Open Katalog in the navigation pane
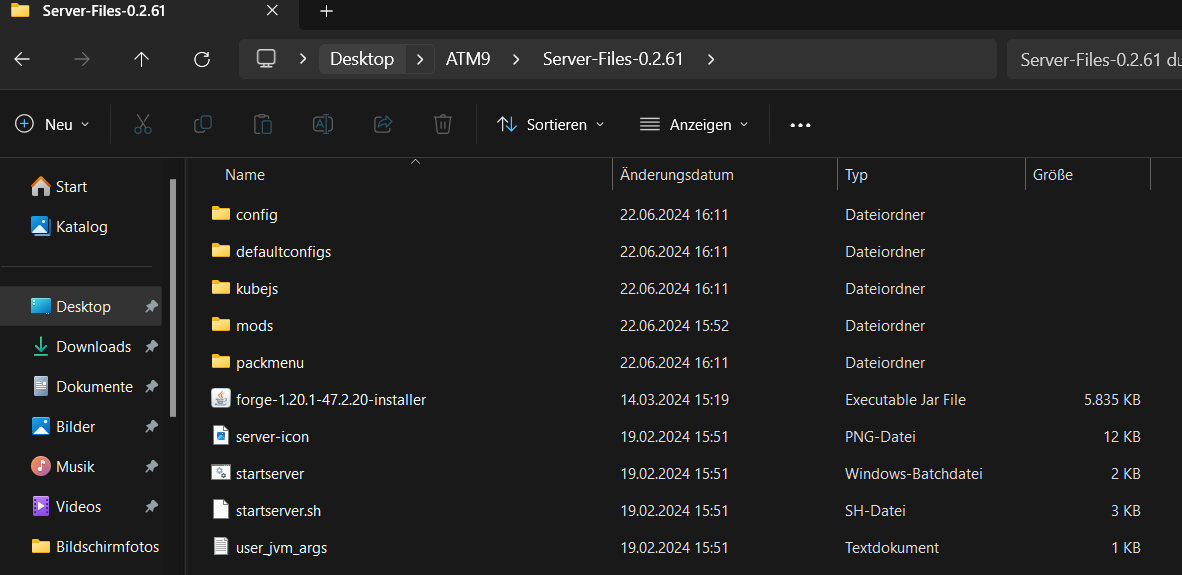The width and height of the screenshot is (1182, 575). pyautogui.click(x=69, y=226)
